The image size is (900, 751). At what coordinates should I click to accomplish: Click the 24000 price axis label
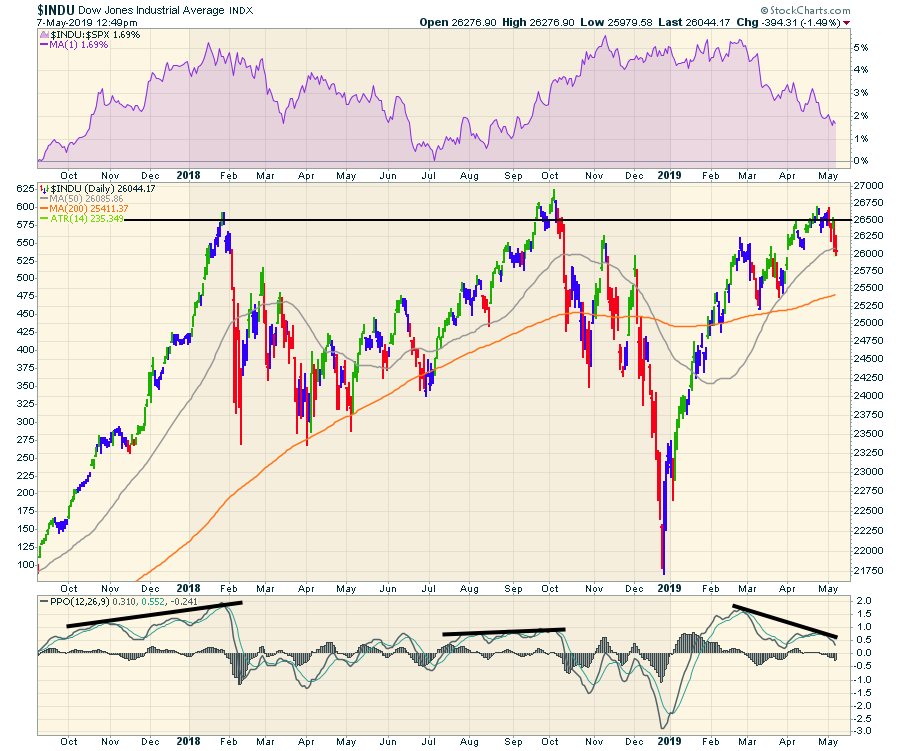point(868,396)
